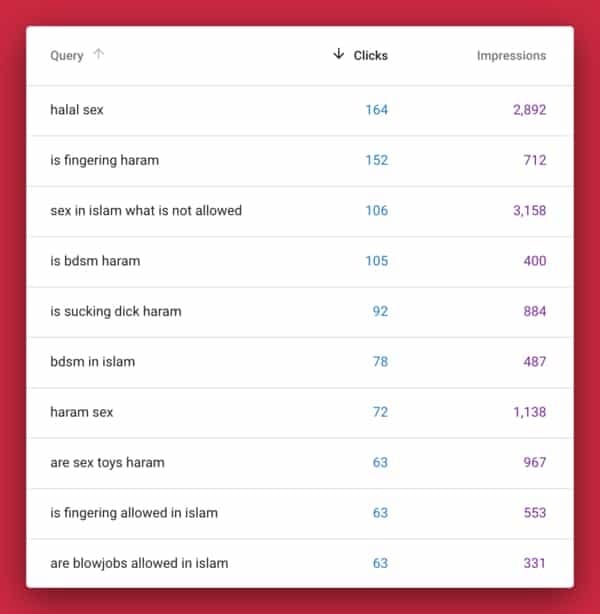Select "is fingering allowed in islam" query
This screenshot has height=614, width=600.
click(x=134, y=513)
